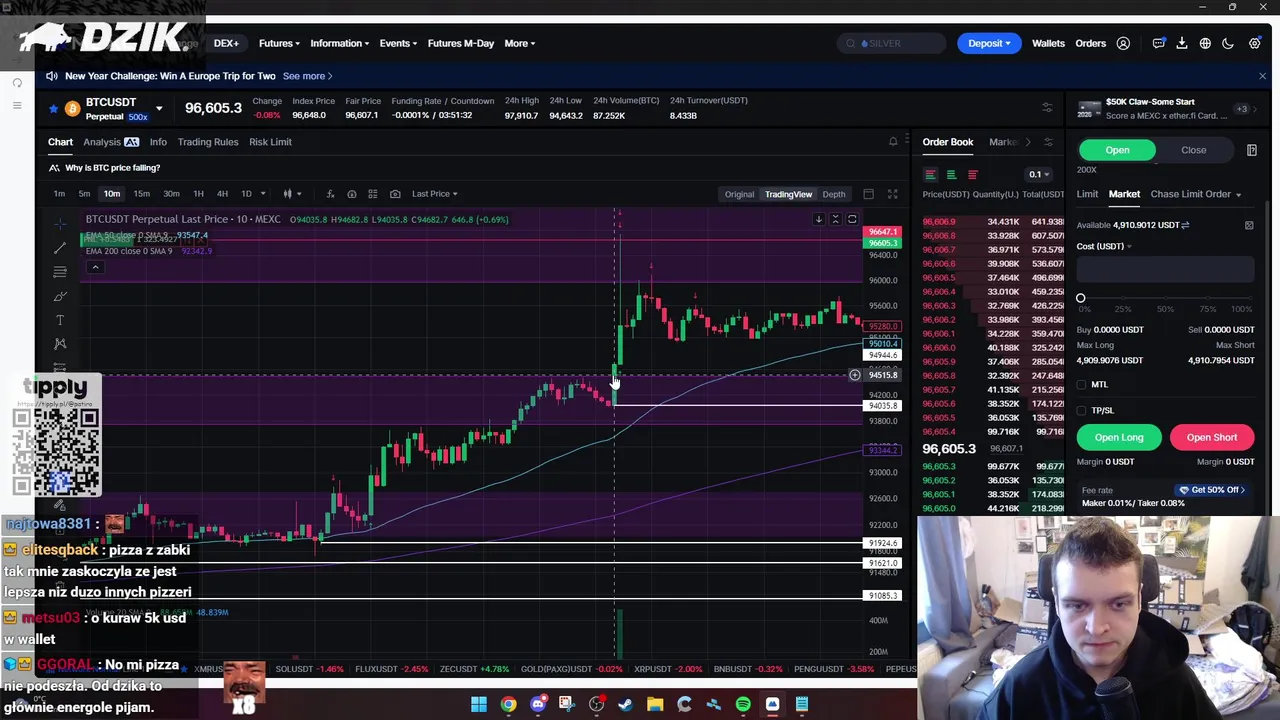Click the chart alert bell icon

893,142
